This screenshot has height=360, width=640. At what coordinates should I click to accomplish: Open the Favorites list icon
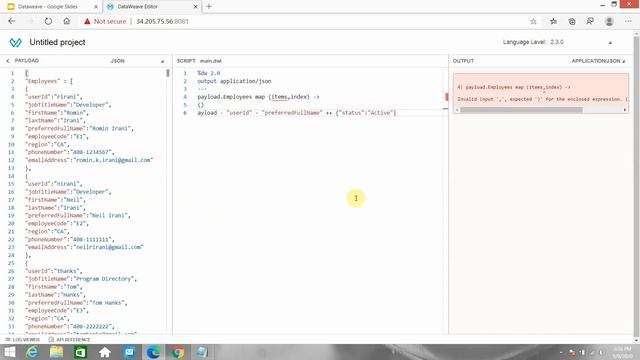(553, 21)
